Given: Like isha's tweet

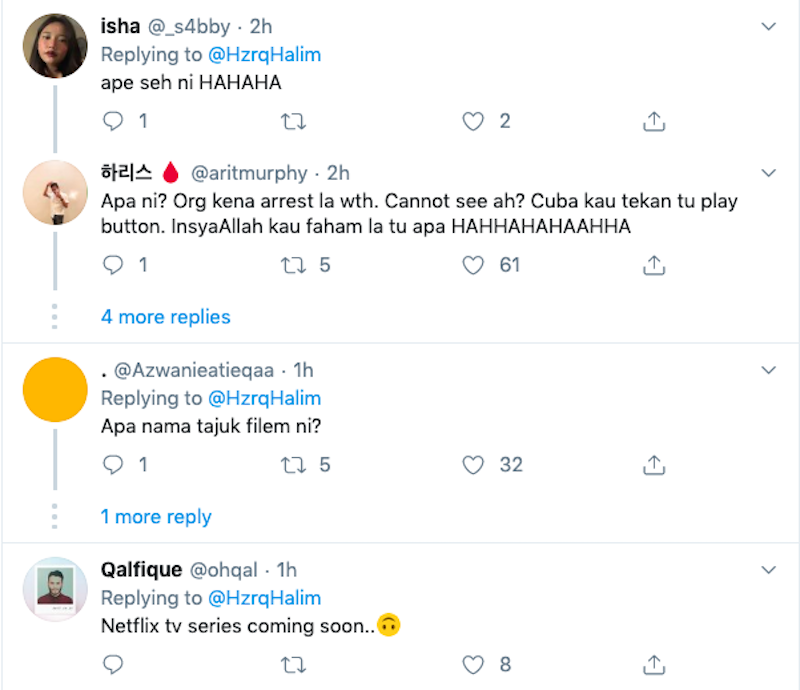Looking at the screenshot, I should [473, 122].
